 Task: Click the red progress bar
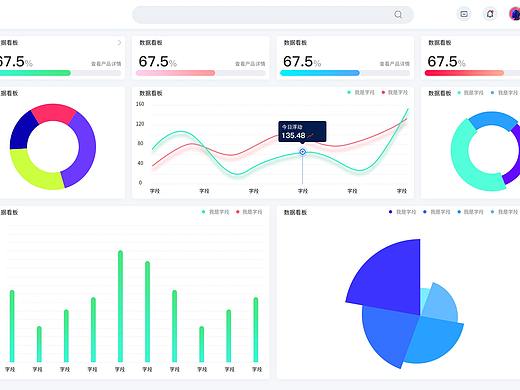(x=472, y=73)
